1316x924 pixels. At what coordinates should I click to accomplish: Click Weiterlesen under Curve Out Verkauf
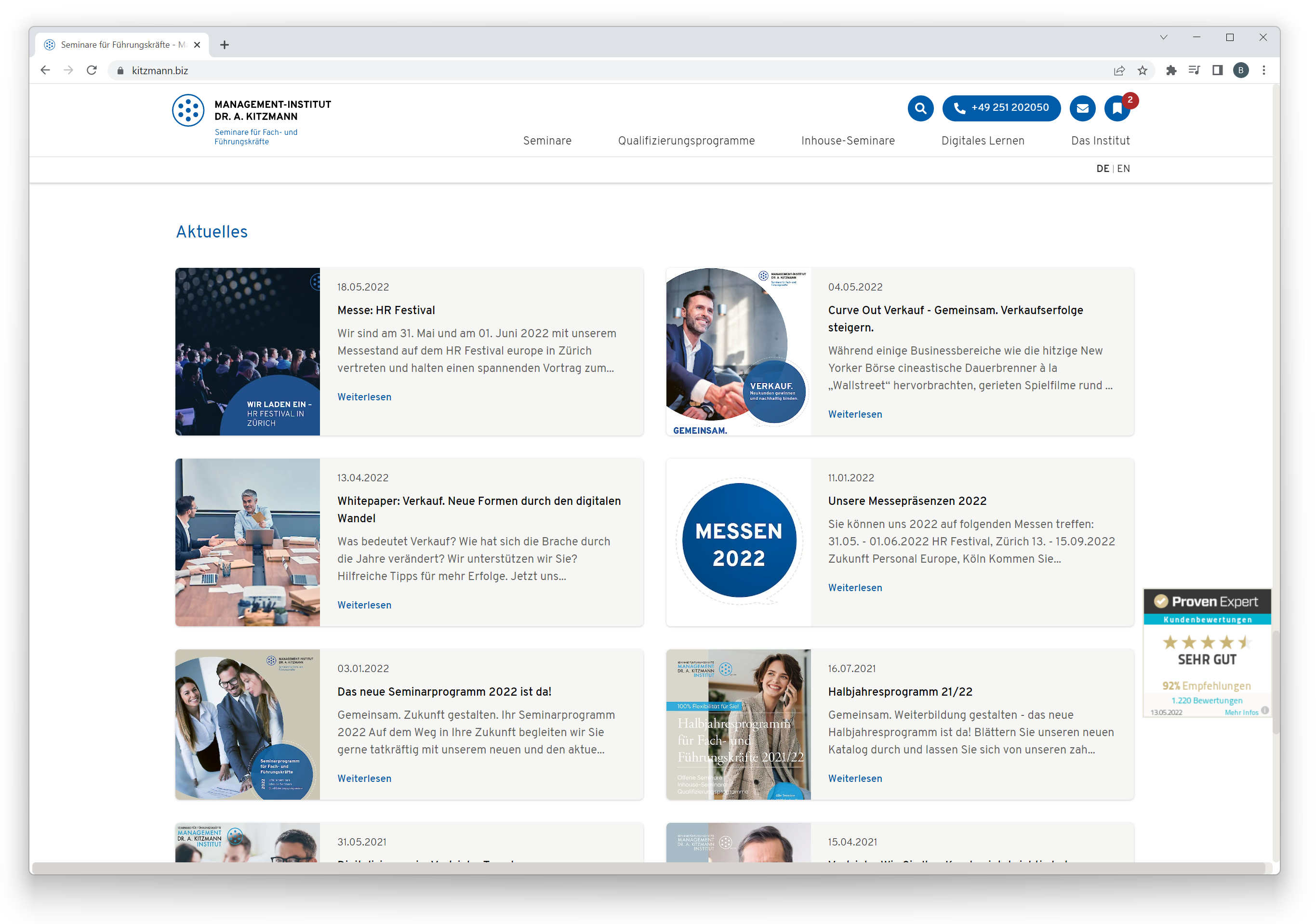point(854,414)
